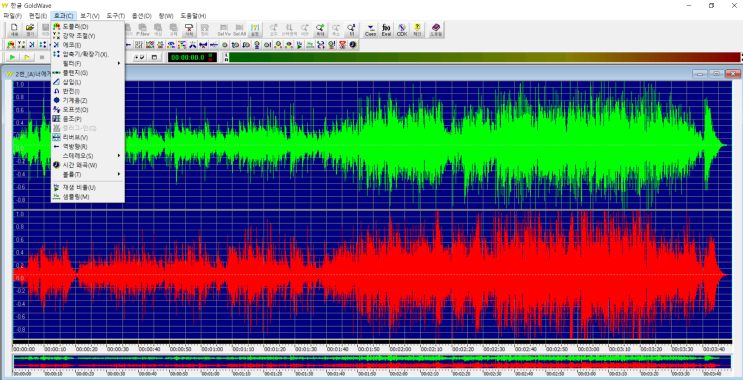This screenshot has width=743, height=380.
Task: Open the 옵션(O) menu
Action: [142, 16]
